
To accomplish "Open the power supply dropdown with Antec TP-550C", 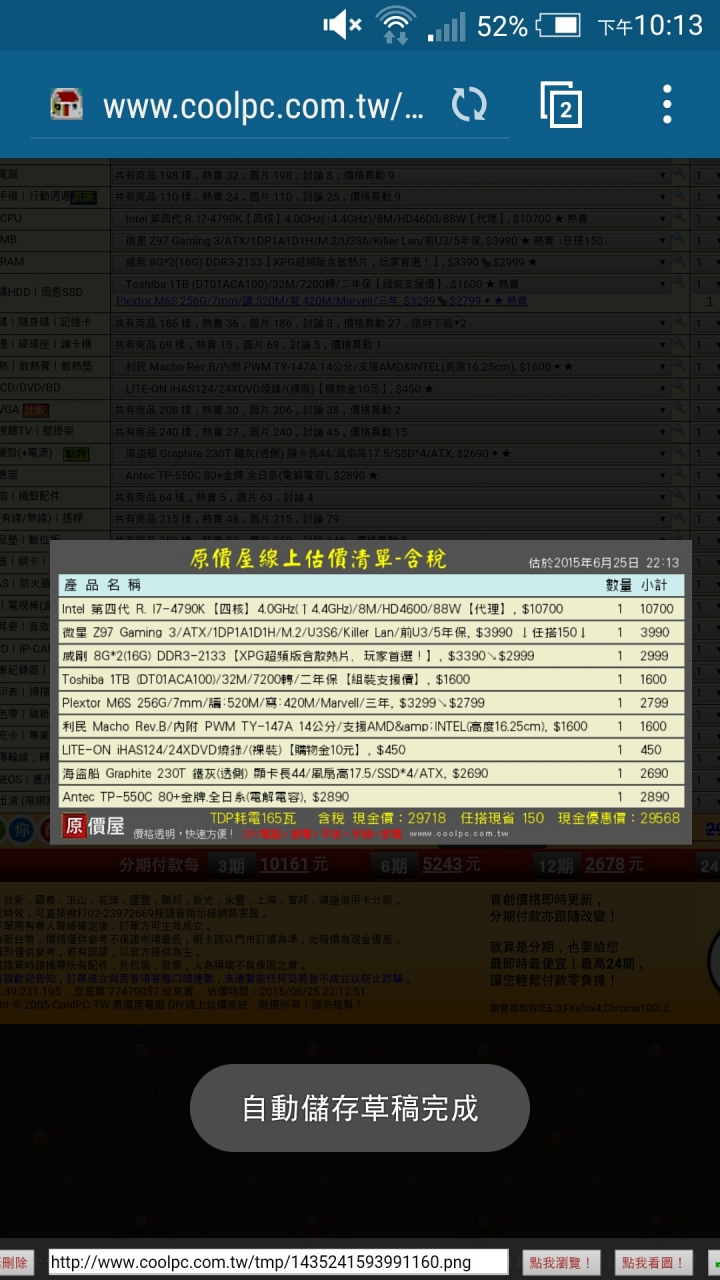I will coord(391,476).
